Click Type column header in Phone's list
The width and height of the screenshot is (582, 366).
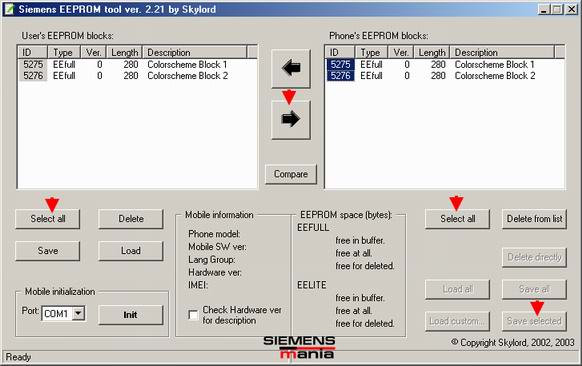click(x=372, y=52)
